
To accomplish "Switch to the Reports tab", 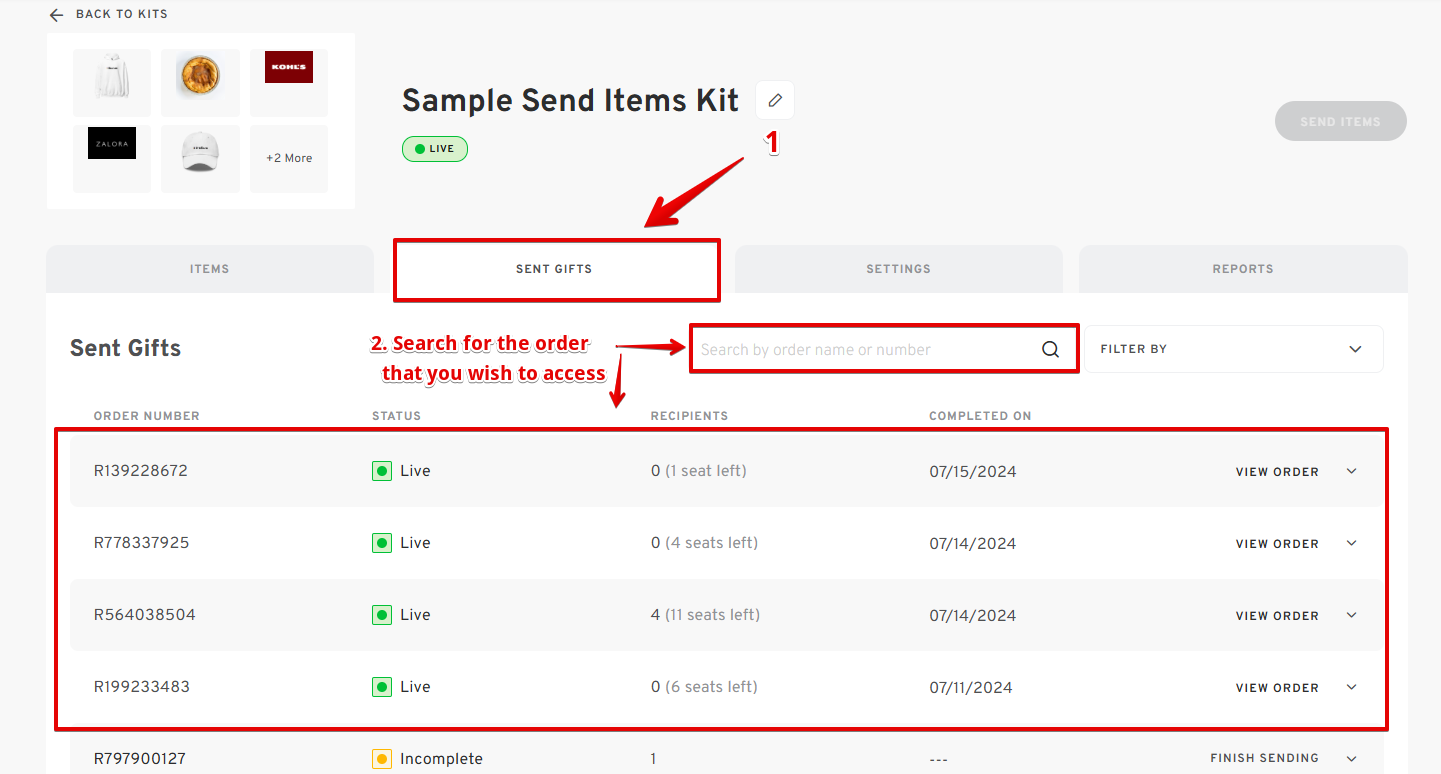I will [x=1243, y=269].
